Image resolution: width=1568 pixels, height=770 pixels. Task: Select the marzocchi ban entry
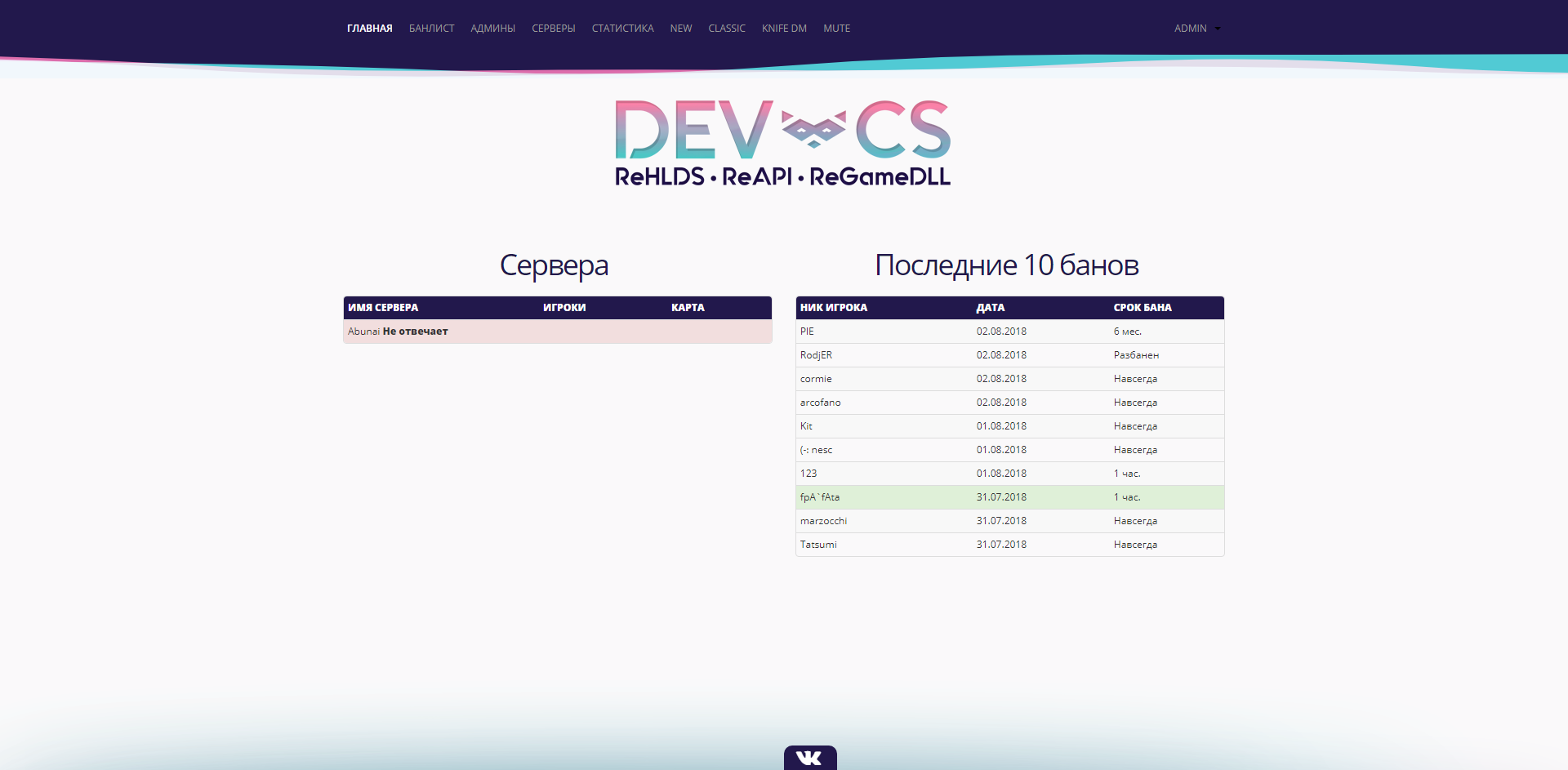coord(1010,521)
